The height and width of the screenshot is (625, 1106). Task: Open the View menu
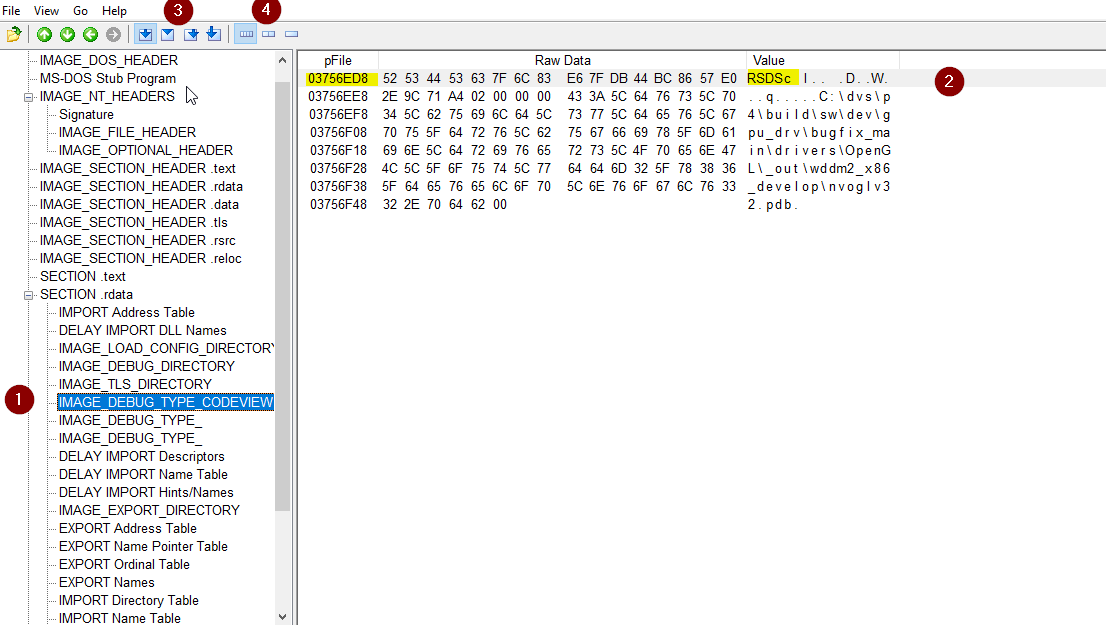[45, 10]
